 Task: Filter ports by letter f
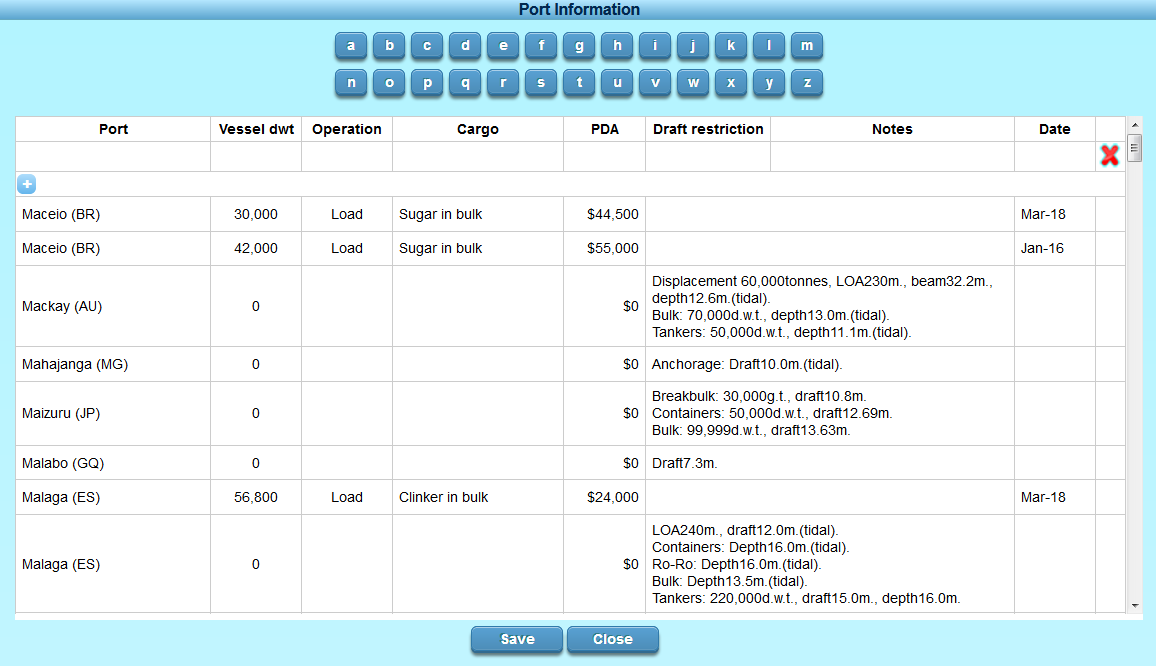[541, 46]
